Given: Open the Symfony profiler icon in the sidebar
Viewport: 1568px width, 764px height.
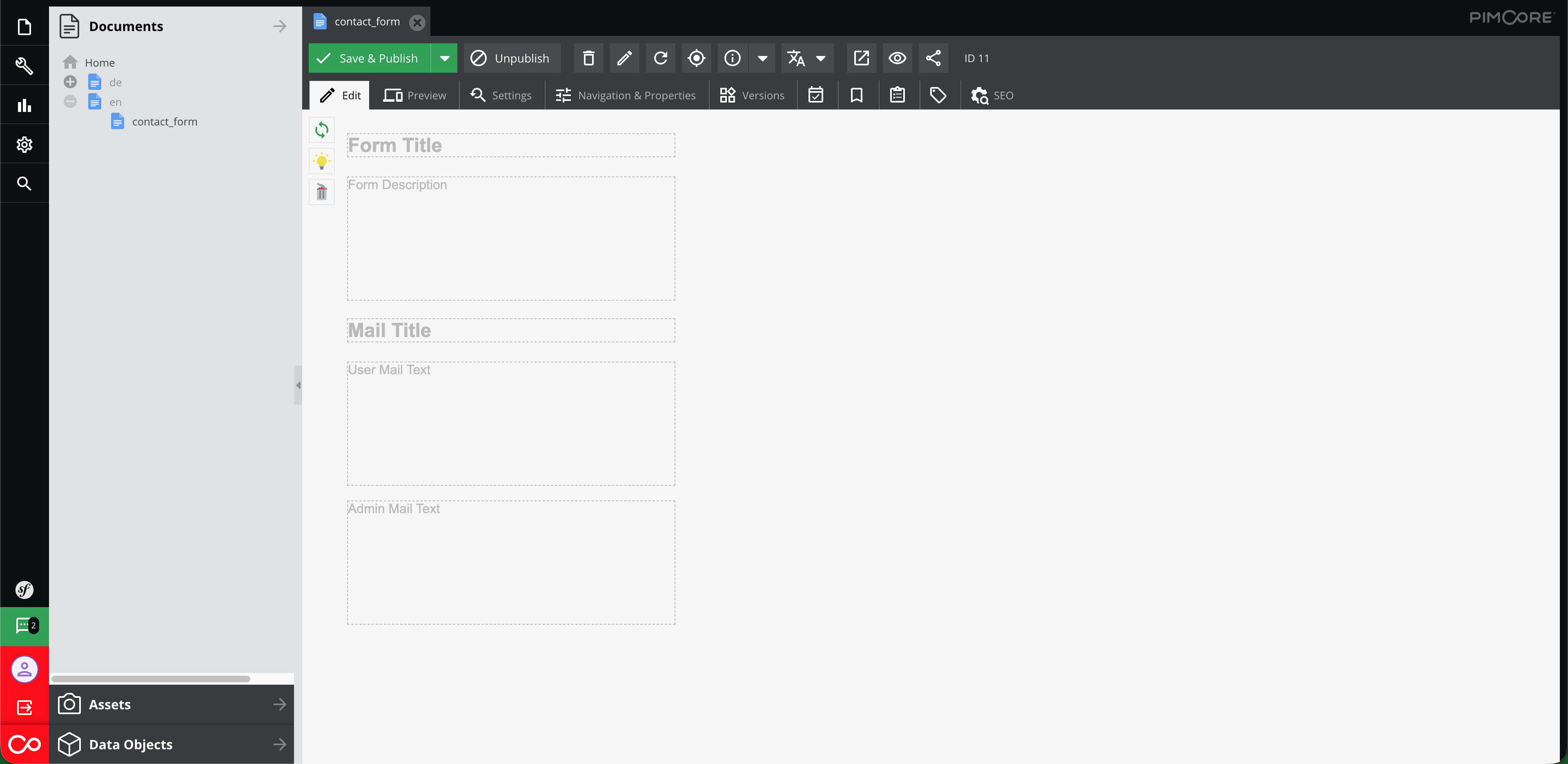Looking at the screenshot, I should pos(24,589).
